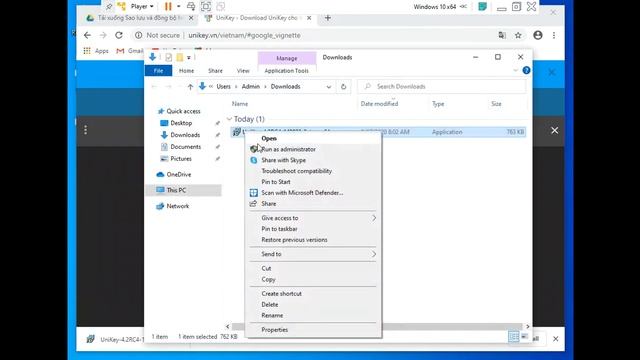
Task: Open the Apps bookmarks shortcut
Action: coord(96,51)
